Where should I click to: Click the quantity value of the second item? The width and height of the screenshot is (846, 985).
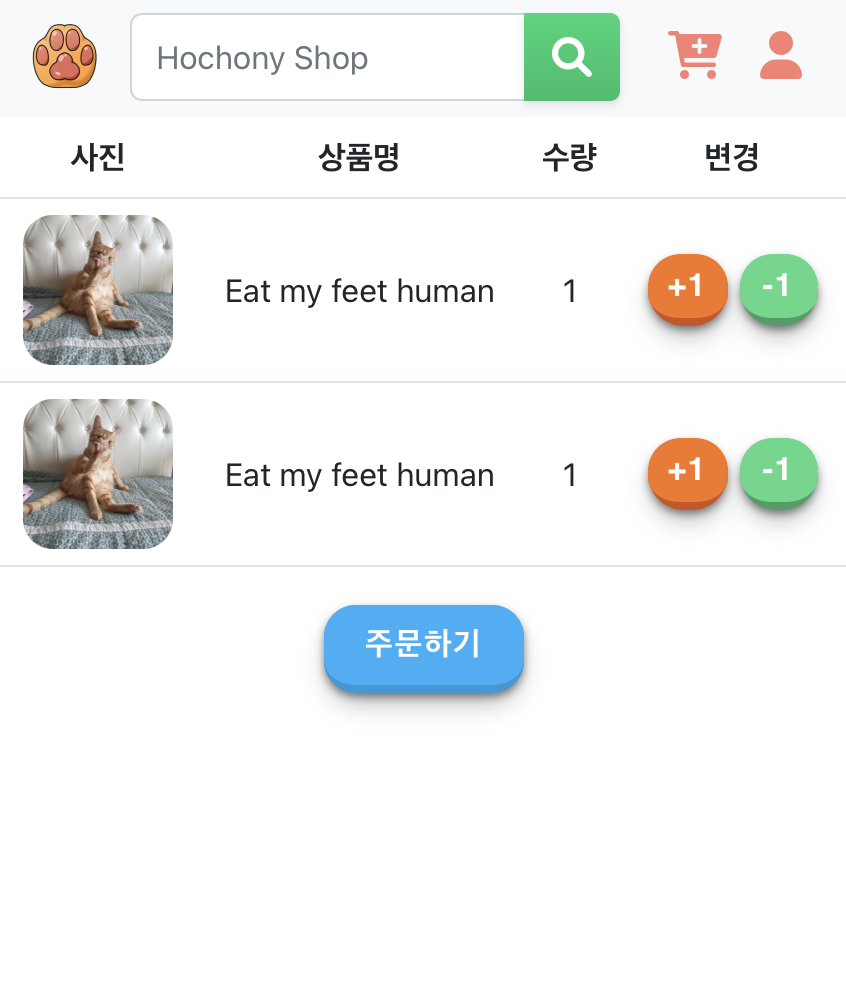tap(570, 476)
